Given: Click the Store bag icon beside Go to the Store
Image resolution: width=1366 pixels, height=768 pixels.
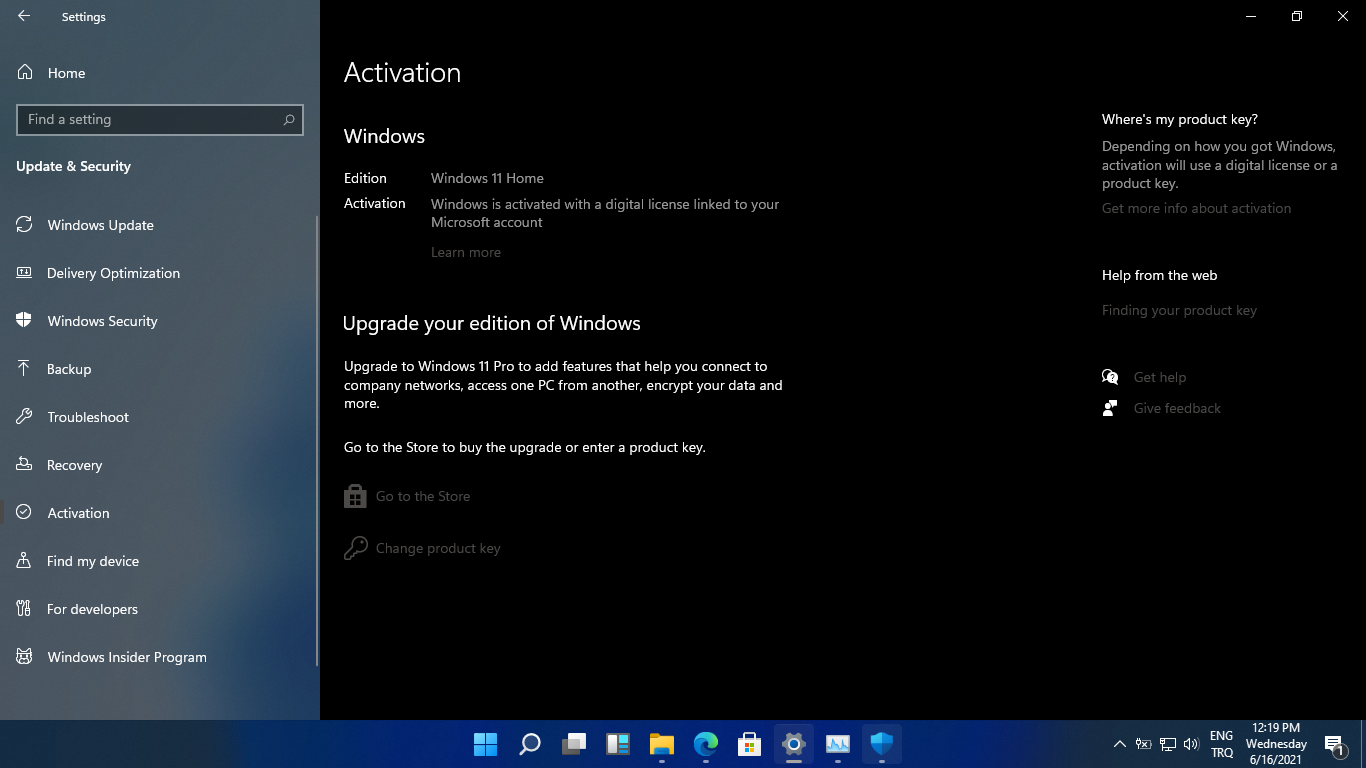Looking at the screenshot, I should click(x=355, y=496).
